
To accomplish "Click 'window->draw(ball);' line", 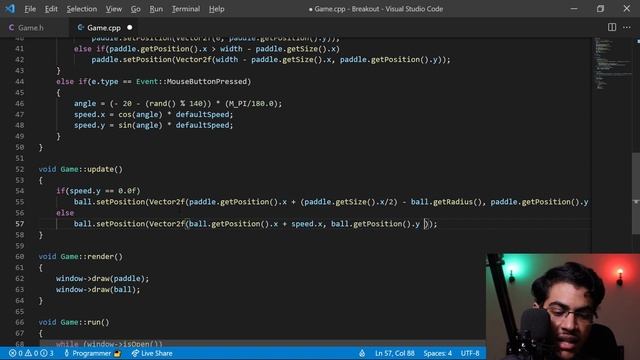I will pyautogui.click(x=98, y=289).
